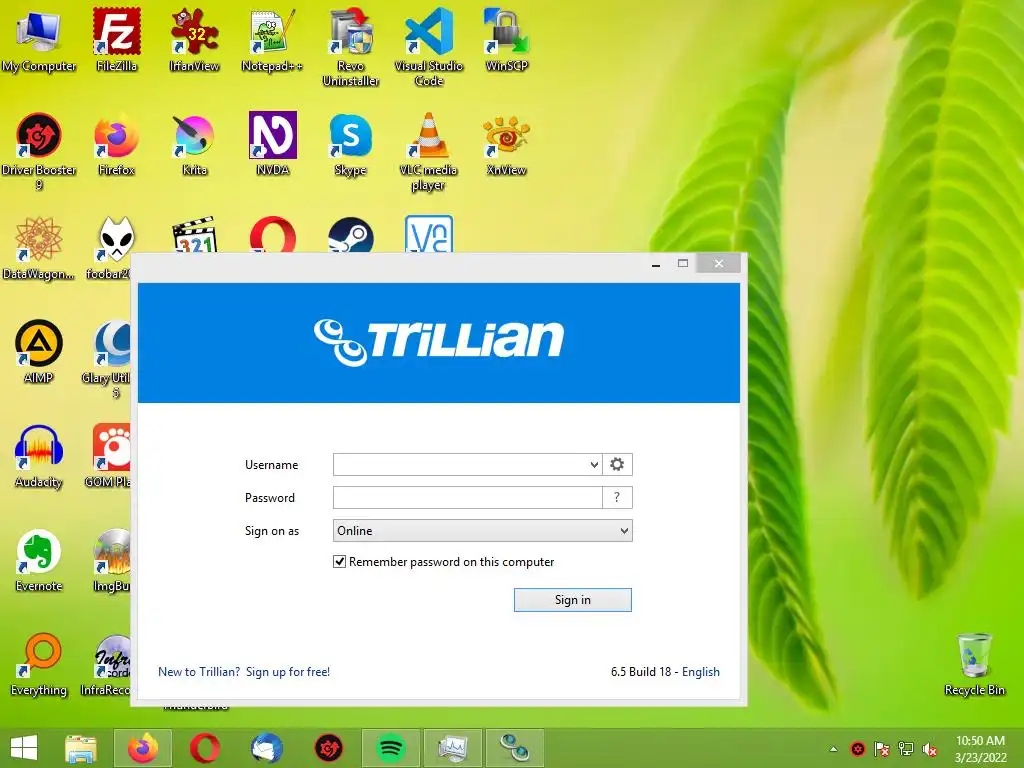Minimize the Trillian login window

pos(656,264)
